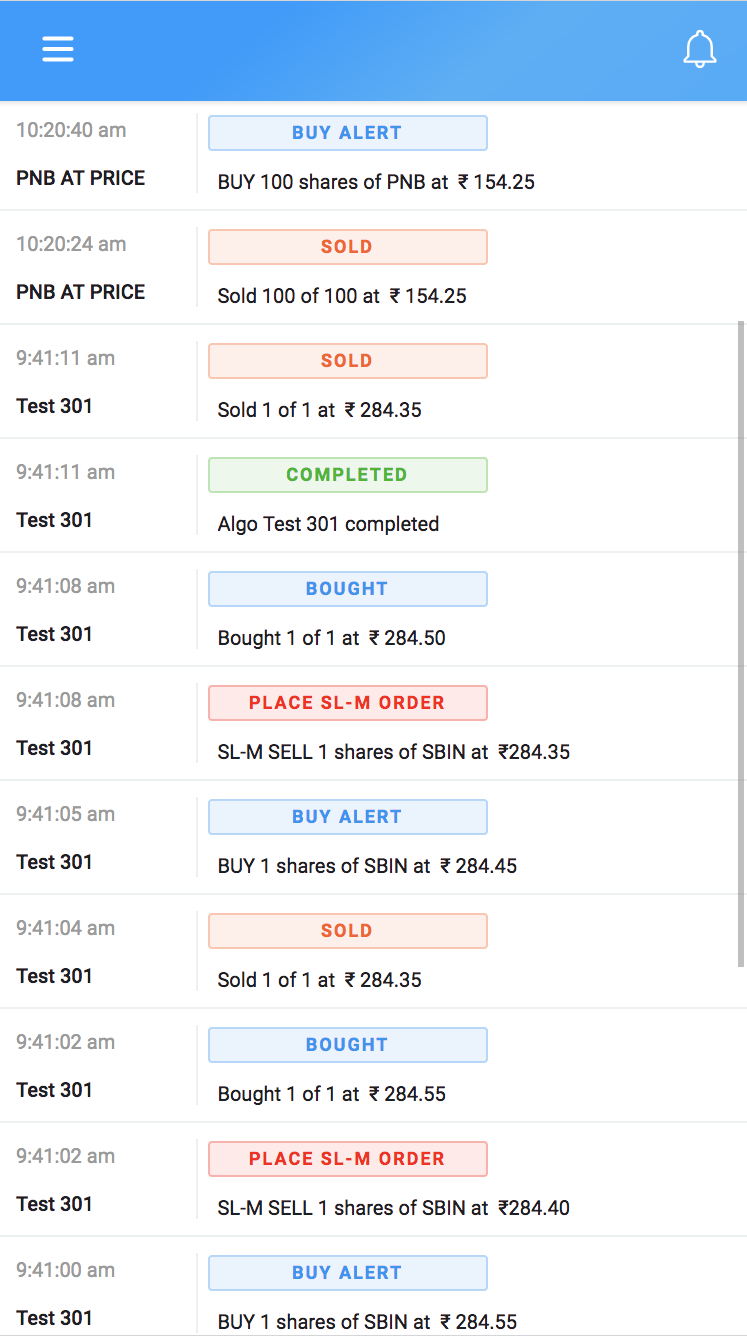The height and width of the screenshot is (1336, 747).
Task: Select 'BUY 100 shares of PNB' entry
Action: click(376, 182)
